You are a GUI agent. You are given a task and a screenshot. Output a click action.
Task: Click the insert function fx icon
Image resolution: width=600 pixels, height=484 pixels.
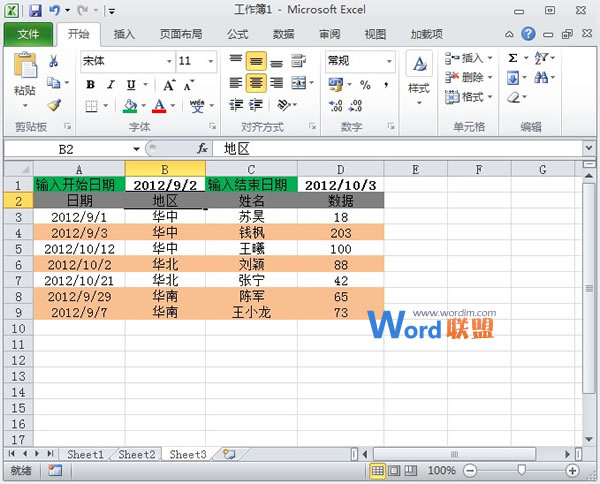click(x=201, y=148)
